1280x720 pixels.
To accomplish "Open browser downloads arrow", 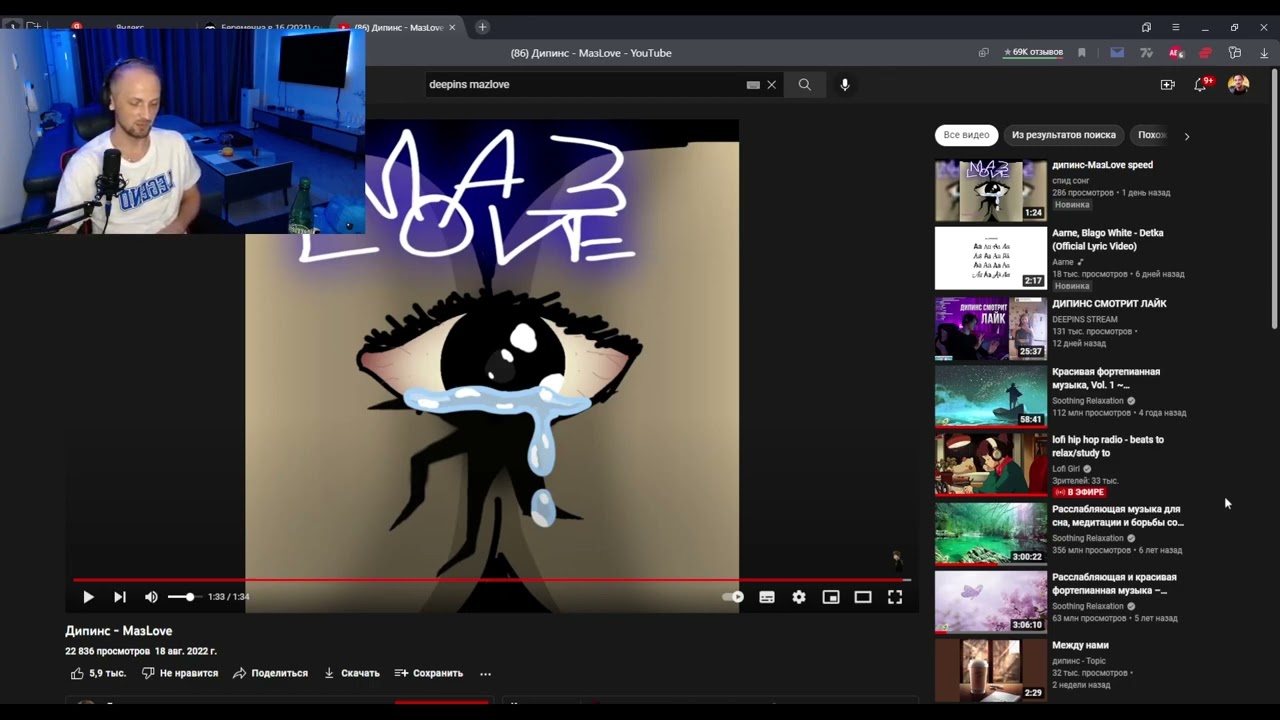I will point(1264,53).
